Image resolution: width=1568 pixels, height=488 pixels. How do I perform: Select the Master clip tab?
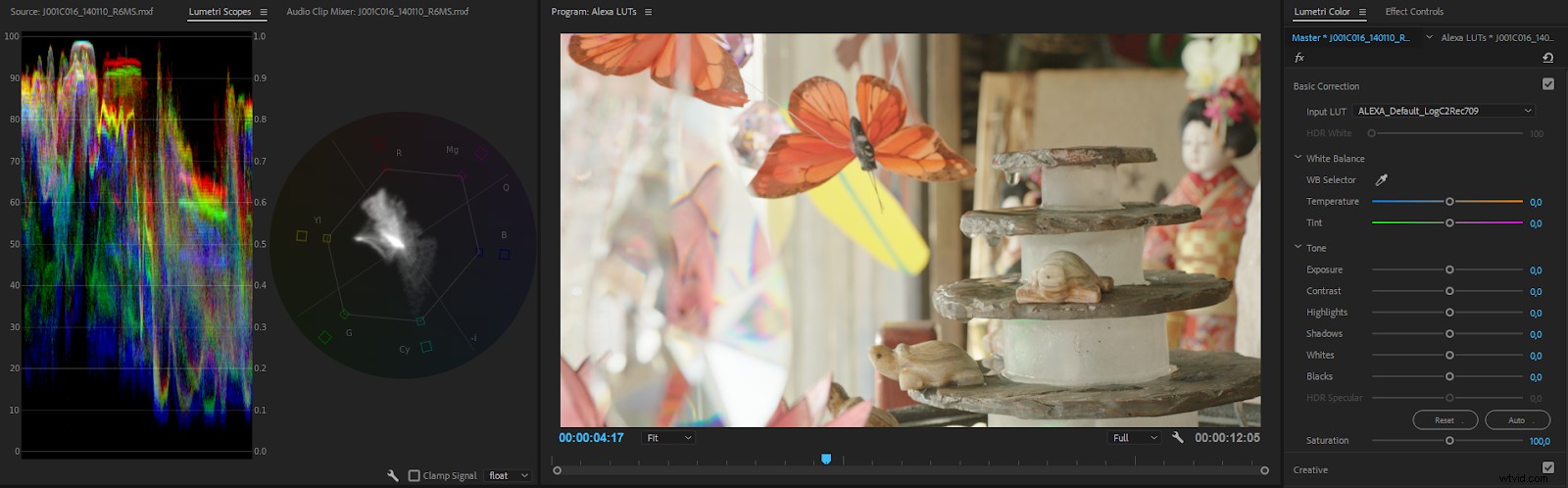[x=1350, y=37]
